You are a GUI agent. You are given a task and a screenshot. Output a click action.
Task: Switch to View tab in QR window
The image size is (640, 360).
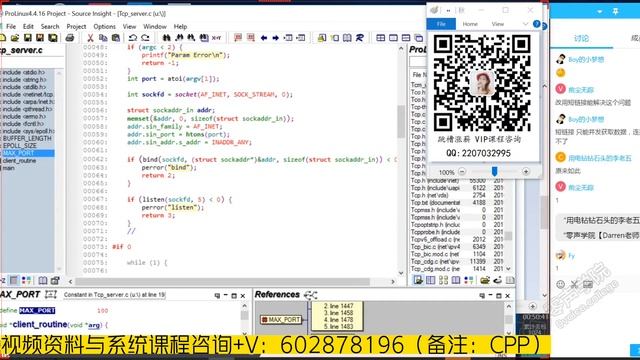pyautogui.click(x=498, y=24)
